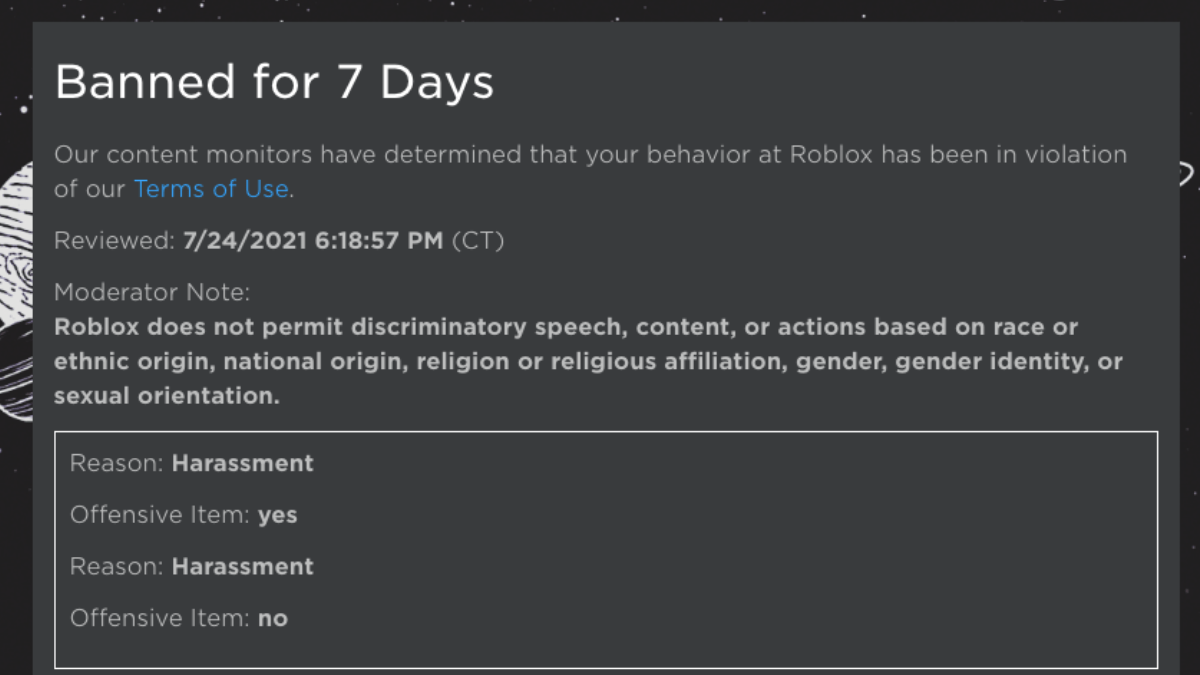
Task: Click the curved sketch shape on the right edge
Action: (x=1190, y=175)
